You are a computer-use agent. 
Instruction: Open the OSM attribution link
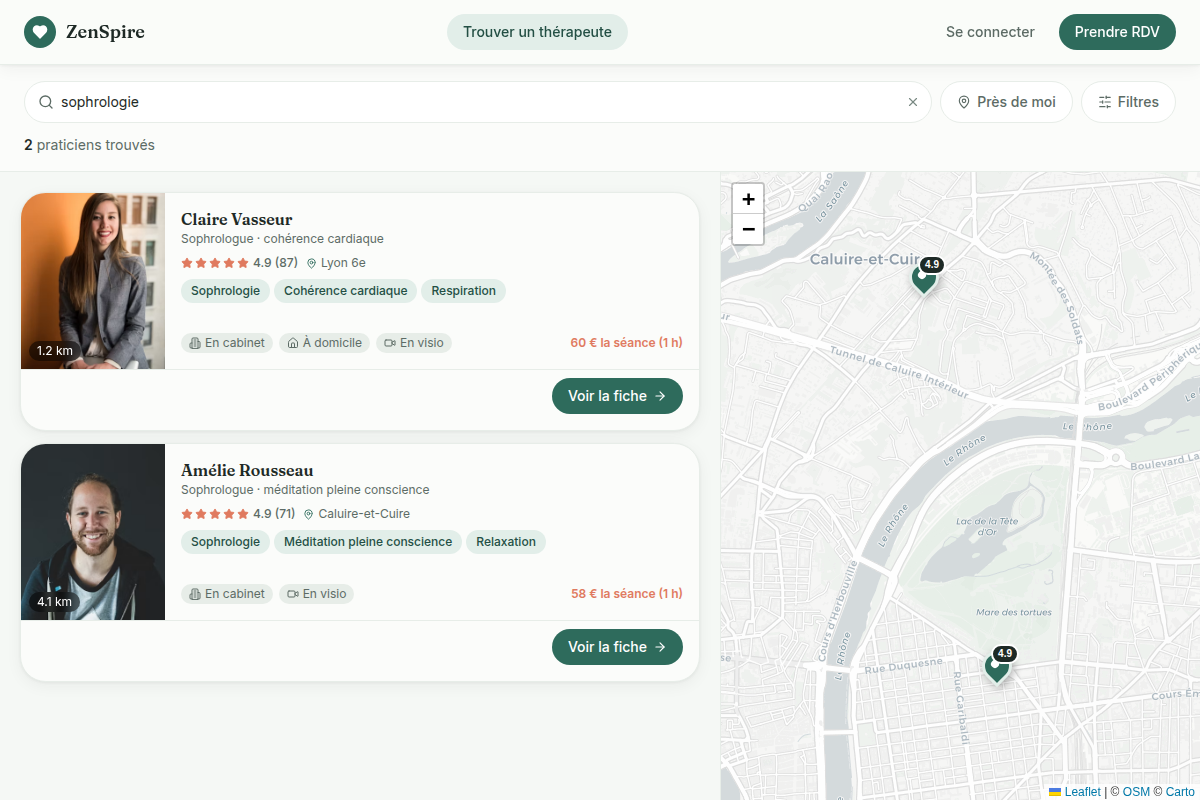click(x=1136, y=792)
